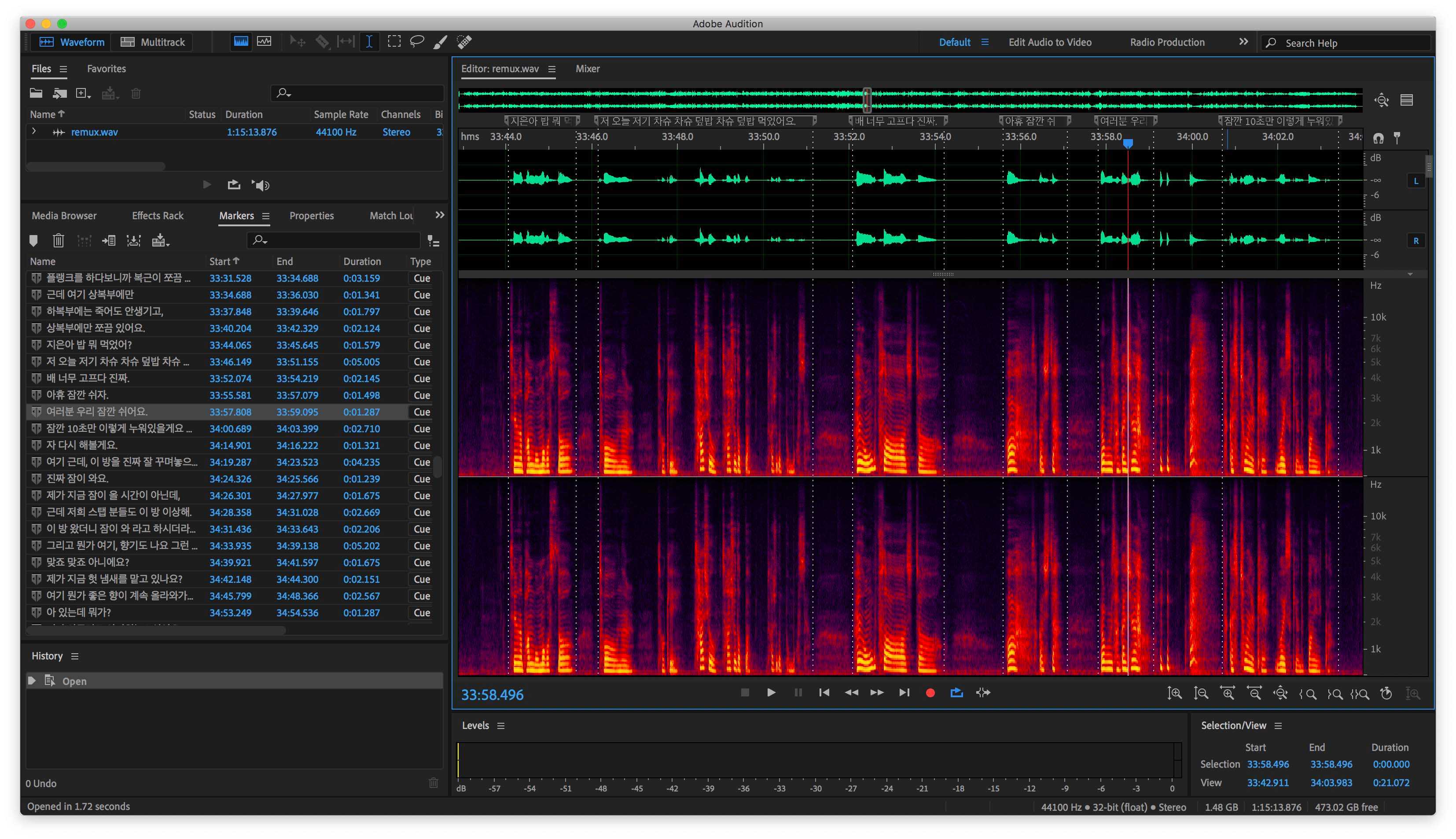The image size is (1456, 839).
Task: Toggle spectral frequency display button
Action: 241,41
